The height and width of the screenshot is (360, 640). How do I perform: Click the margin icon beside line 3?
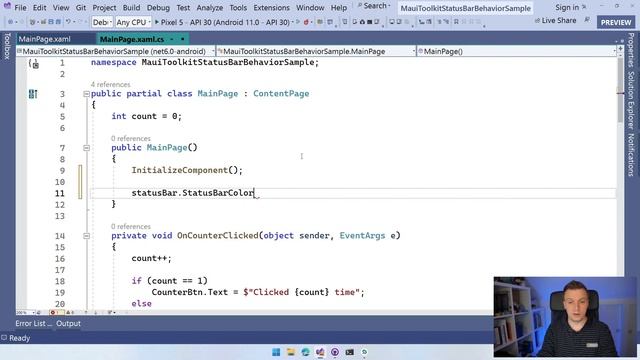click(33, 94)
